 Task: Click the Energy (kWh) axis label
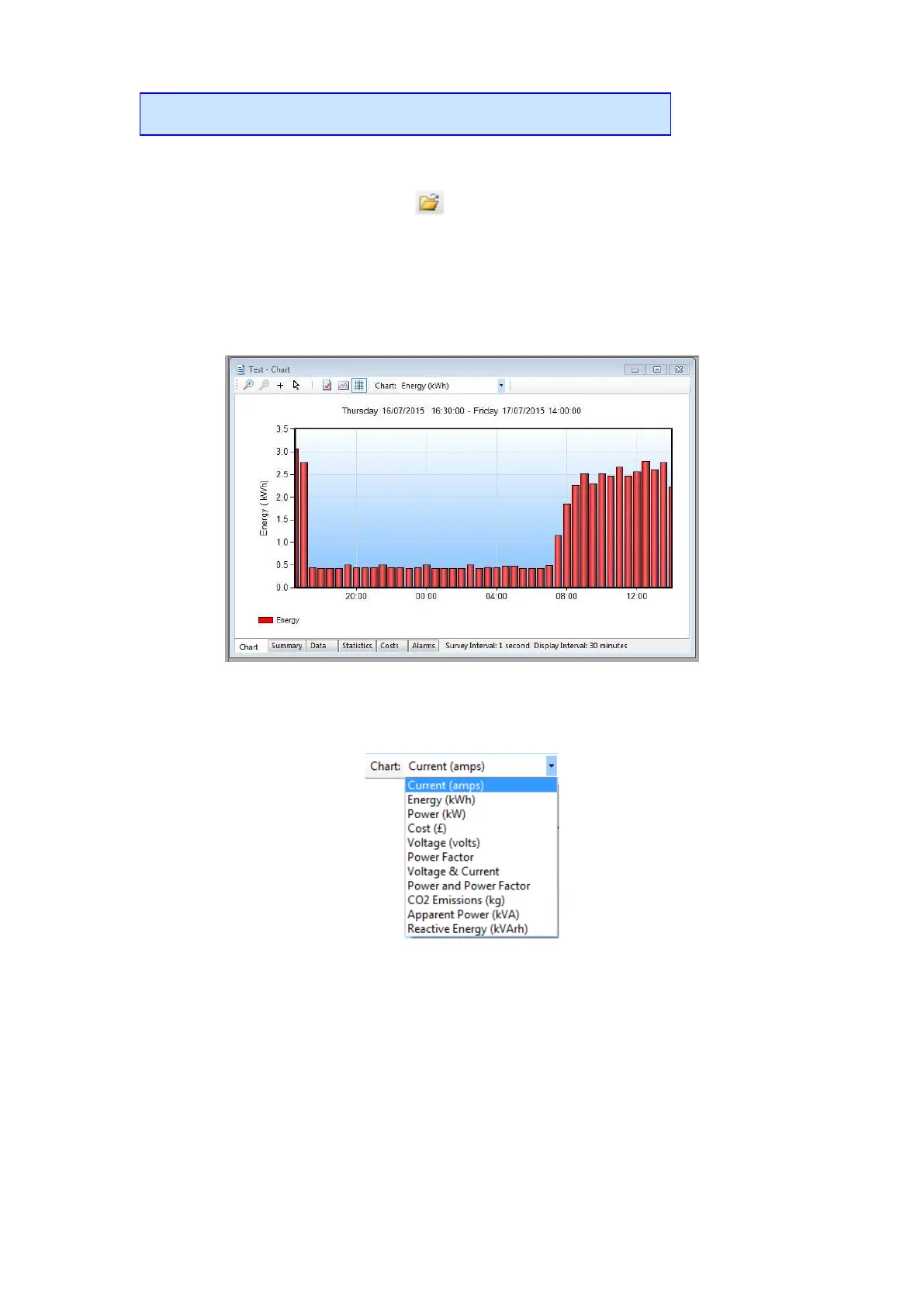(264, 508)
